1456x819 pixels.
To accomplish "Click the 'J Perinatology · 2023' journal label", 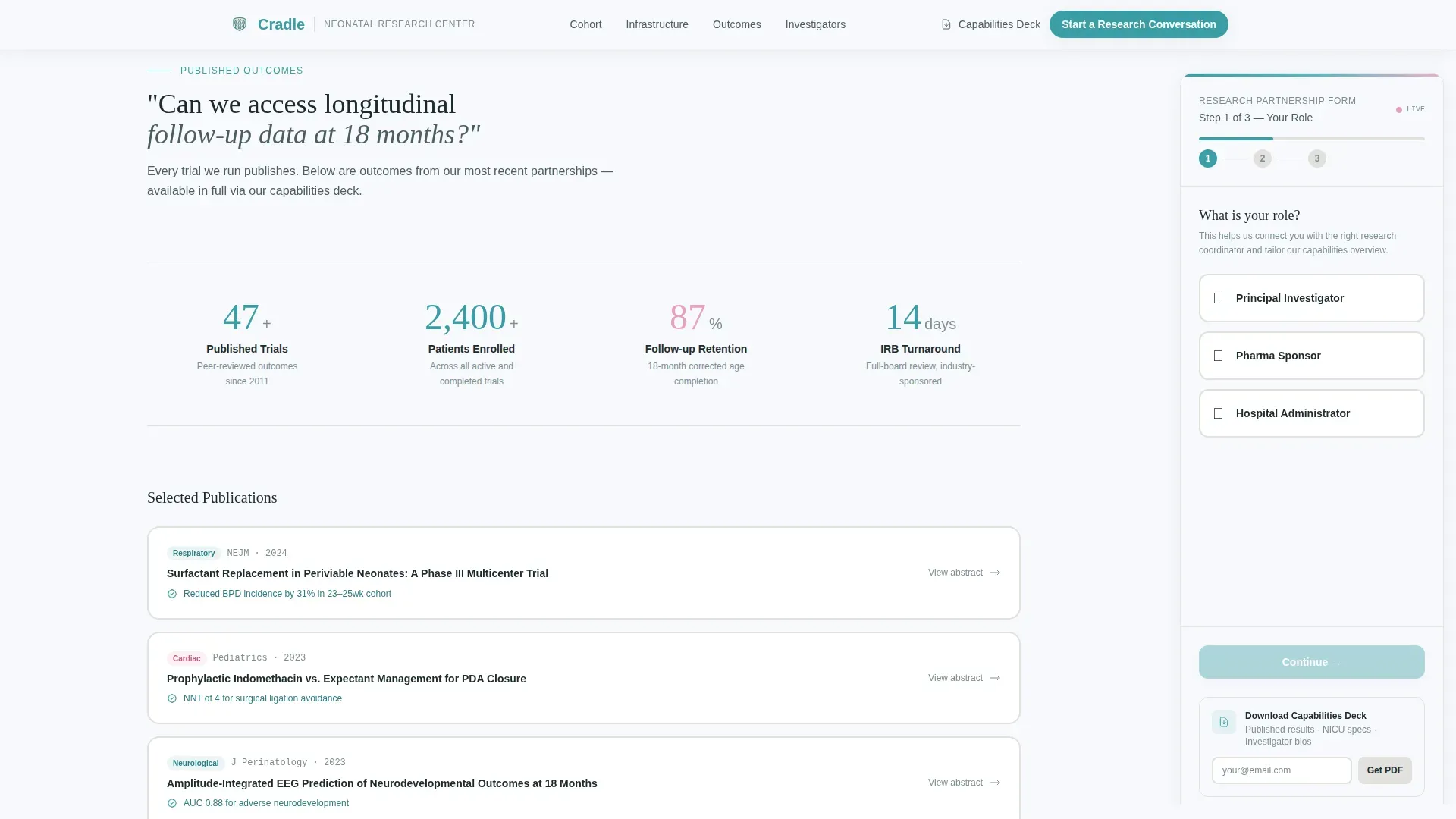I will 288,763.
